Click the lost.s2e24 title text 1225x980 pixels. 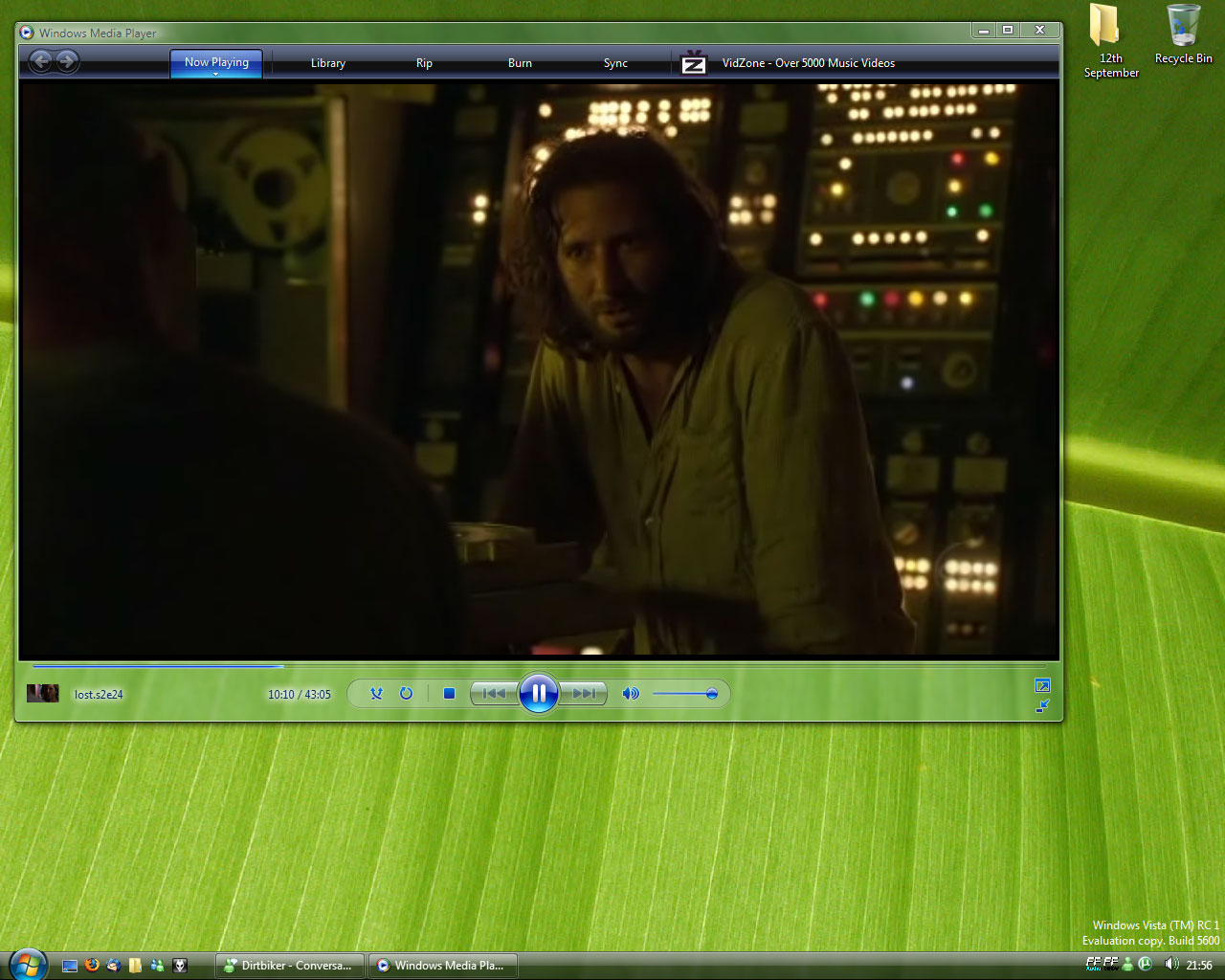pos(99,695)
